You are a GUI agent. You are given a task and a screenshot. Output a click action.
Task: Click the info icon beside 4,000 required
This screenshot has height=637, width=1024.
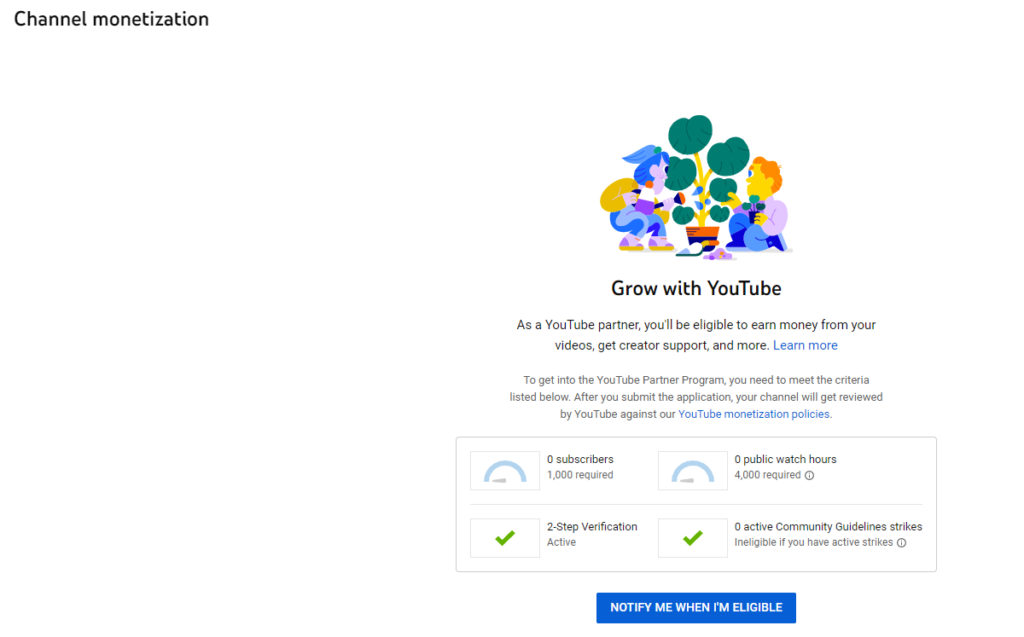point(809,476)
